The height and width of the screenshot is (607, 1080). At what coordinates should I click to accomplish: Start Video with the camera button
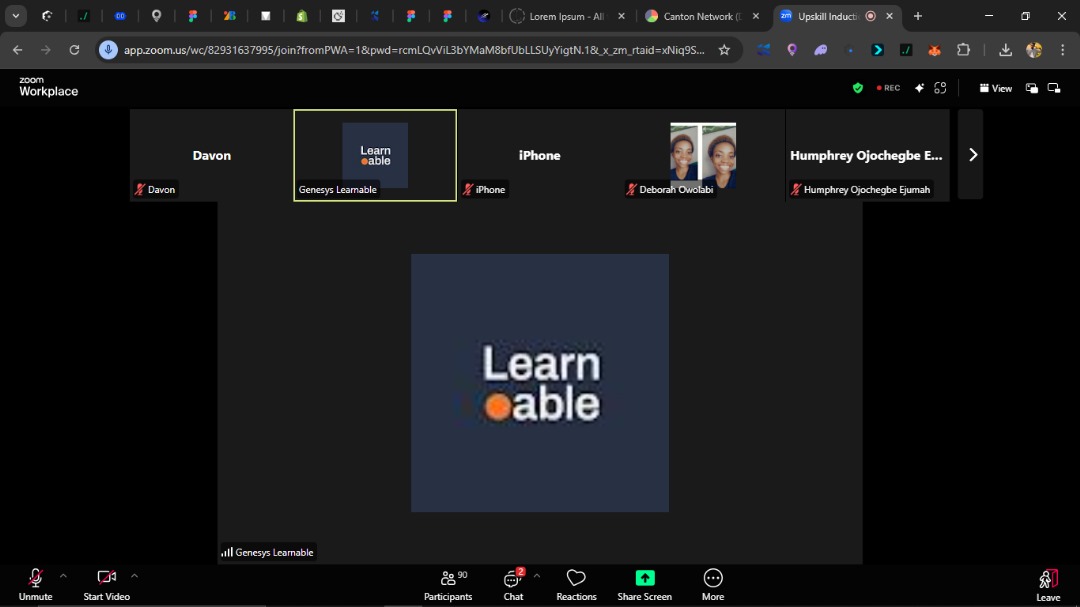point(106,584)
